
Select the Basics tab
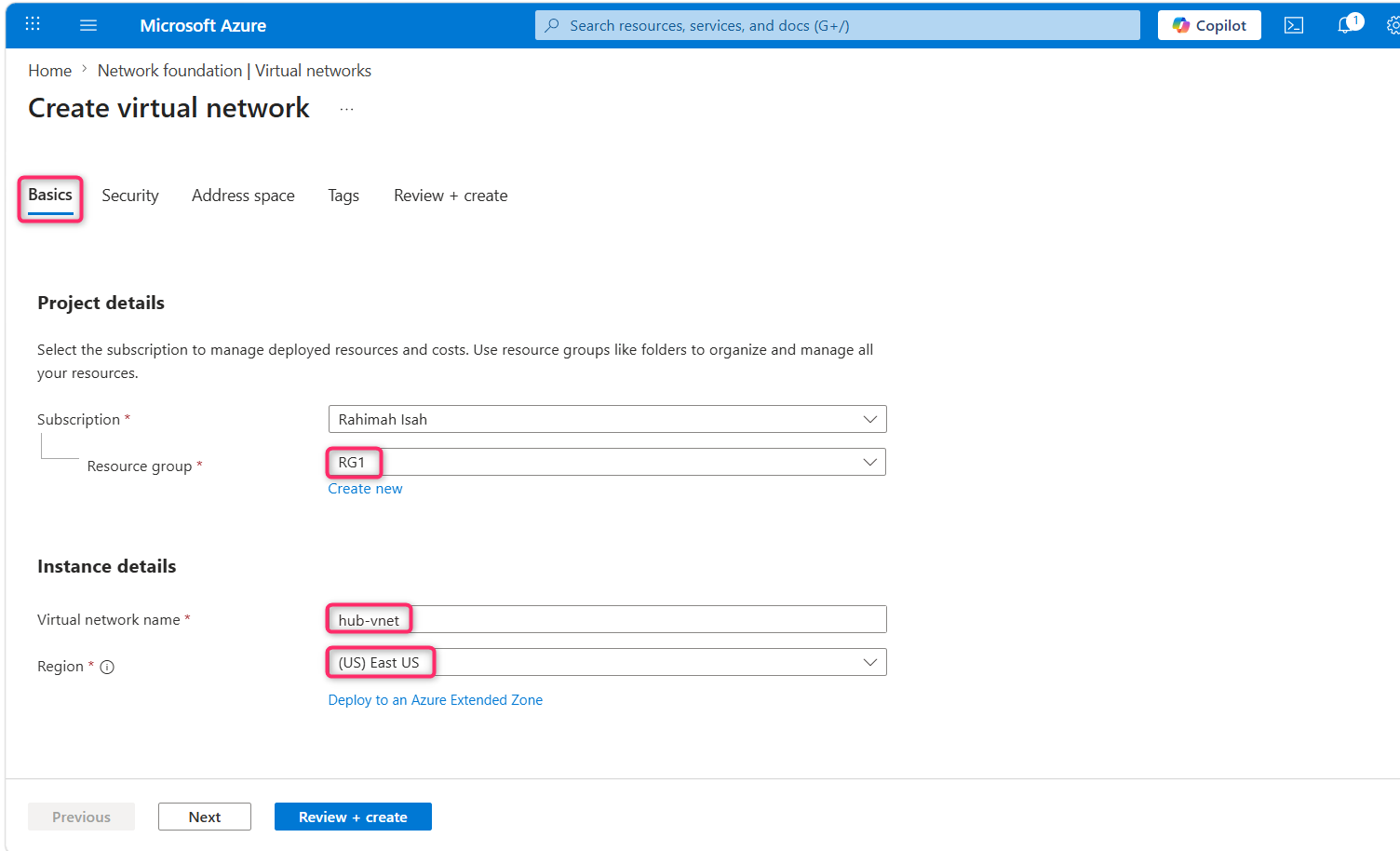pos(50,195)
